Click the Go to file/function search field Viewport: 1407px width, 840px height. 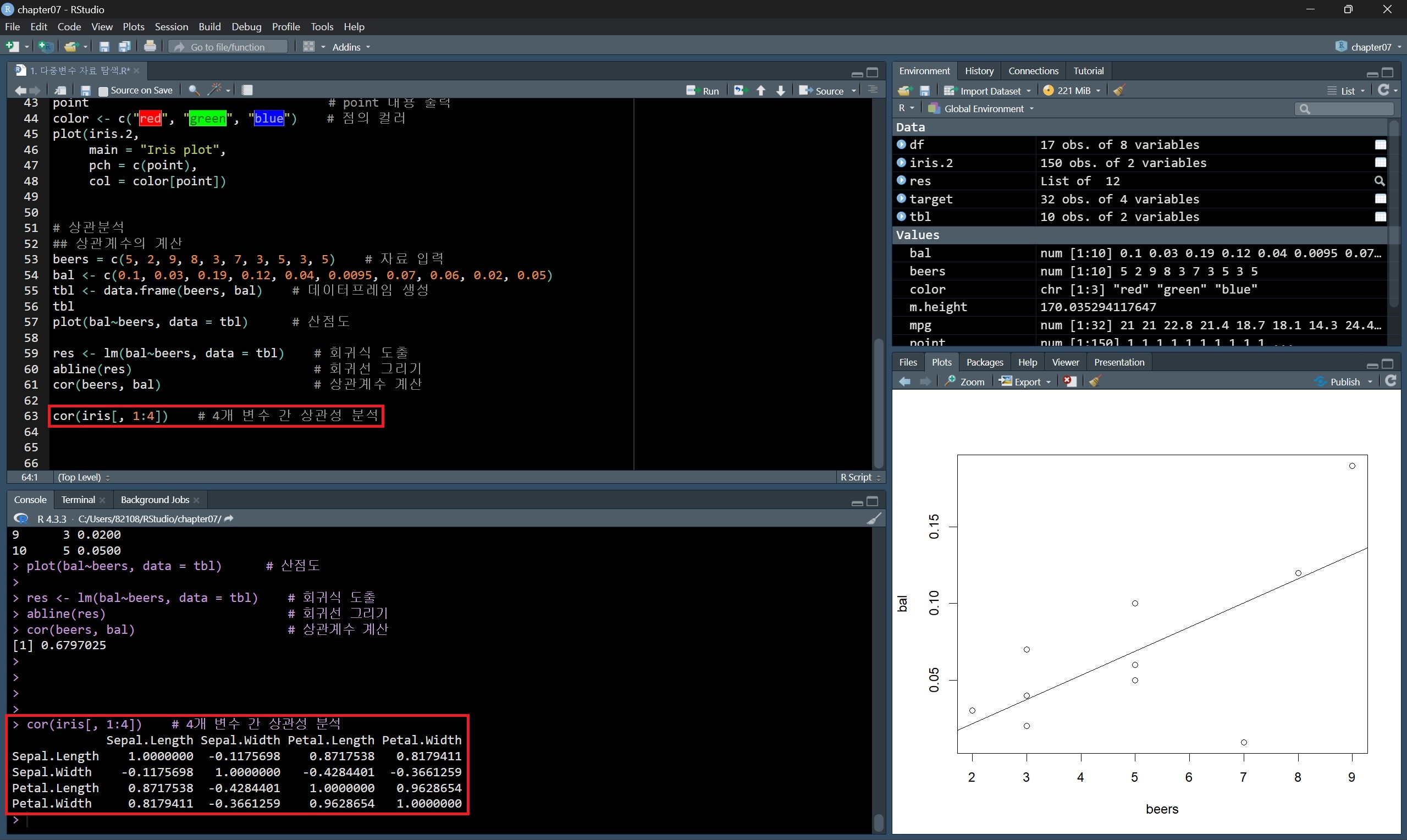(228, 47)
